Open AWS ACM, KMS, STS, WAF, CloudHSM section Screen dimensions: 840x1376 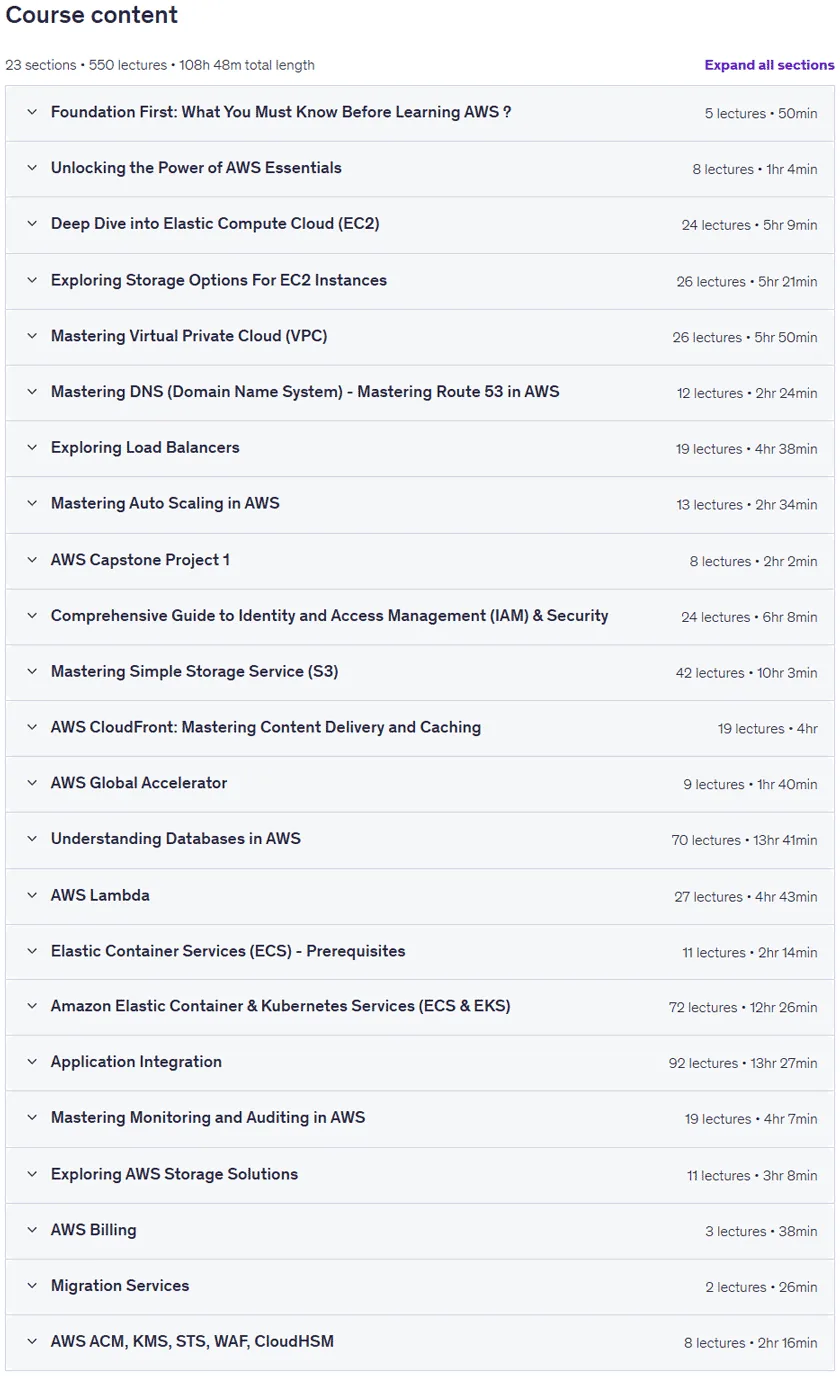coord(420,1342)
